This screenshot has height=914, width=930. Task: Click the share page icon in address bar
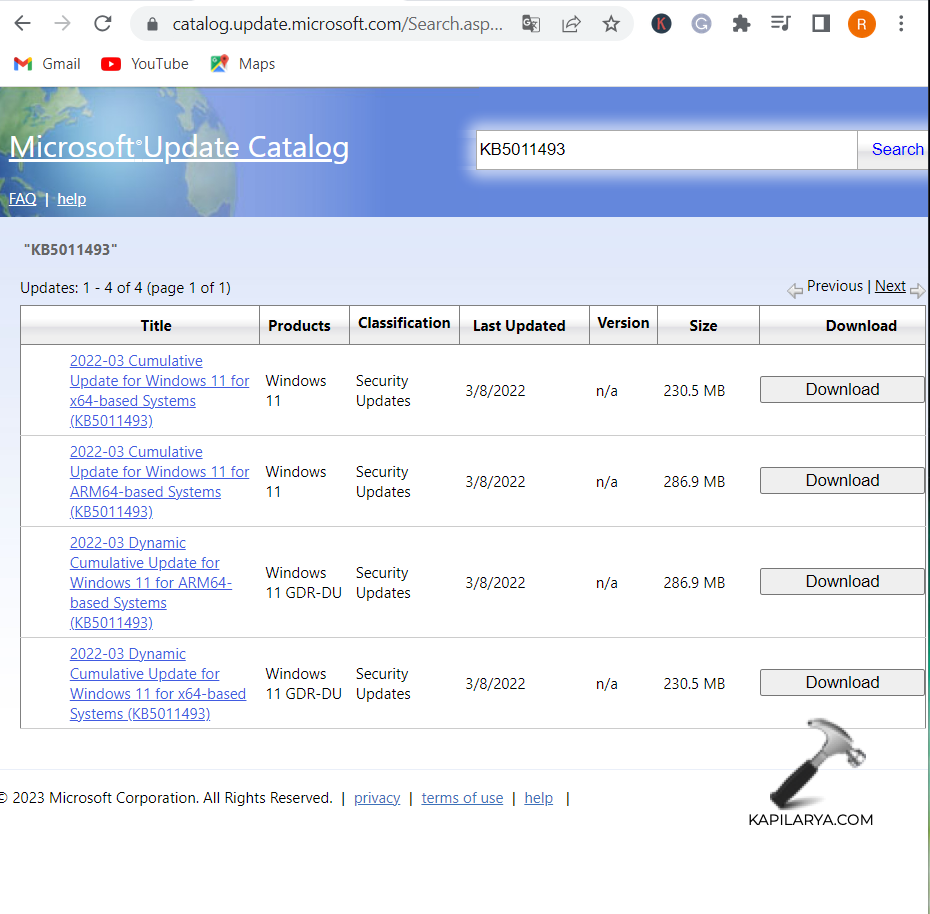[x=571, y=24]
